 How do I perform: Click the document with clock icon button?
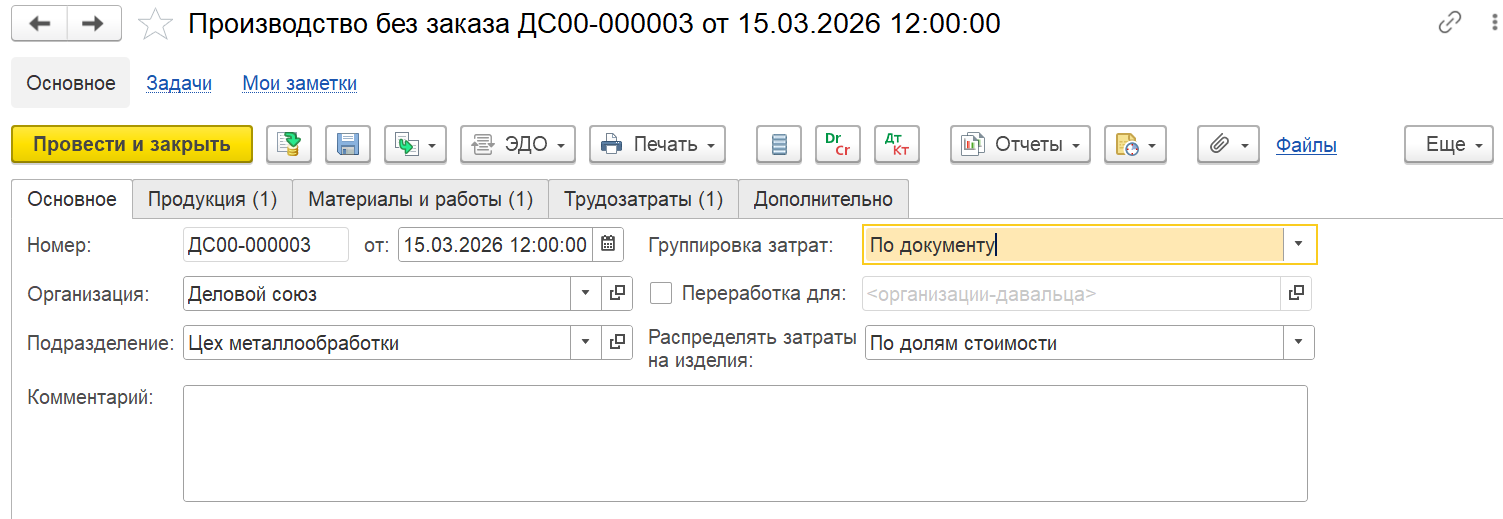pos(1135,144)
